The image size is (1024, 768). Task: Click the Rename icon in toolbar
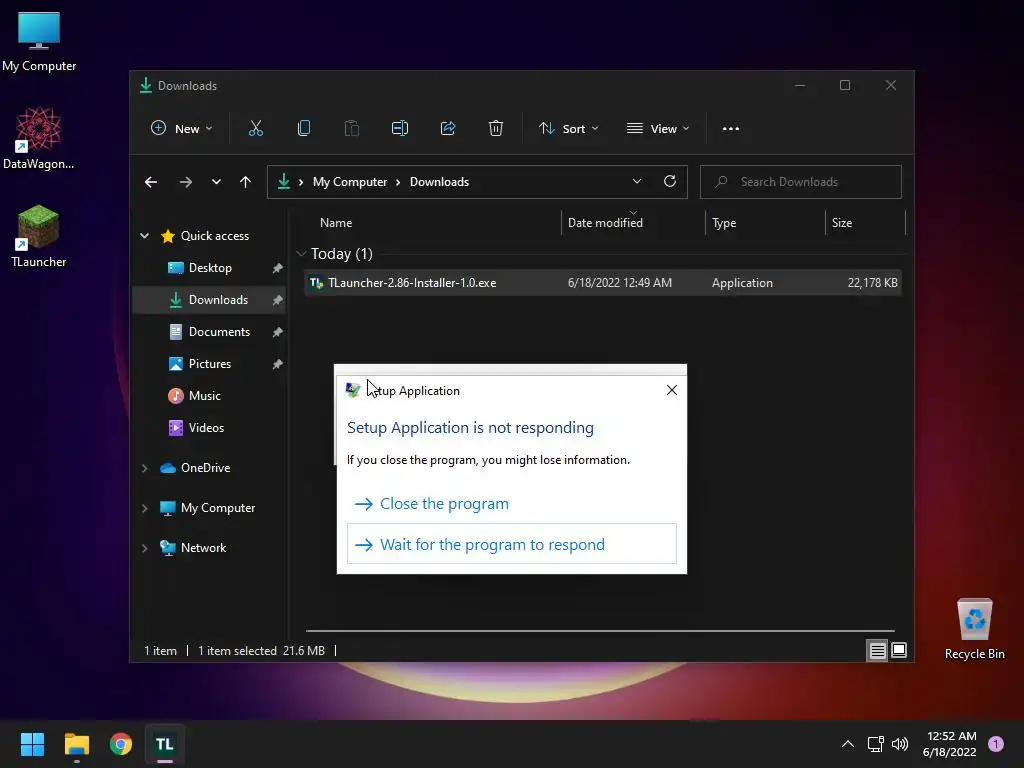pyautogui.click(x=400, y=129)
